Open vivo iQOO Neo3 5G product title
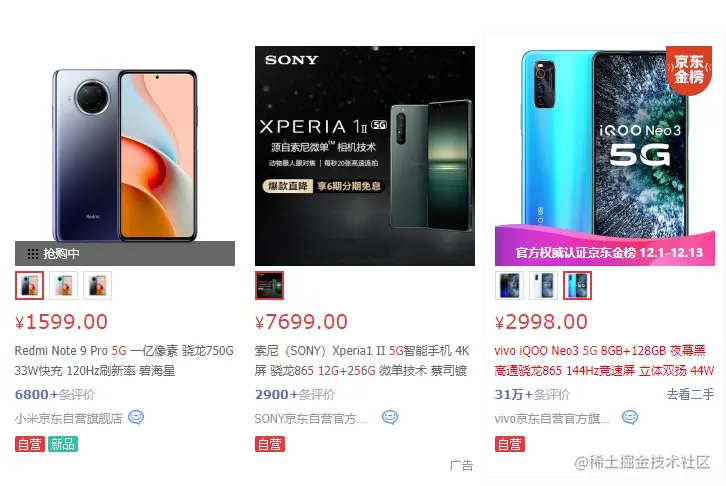This screenshot has width=726, height=486. (604, 361)
